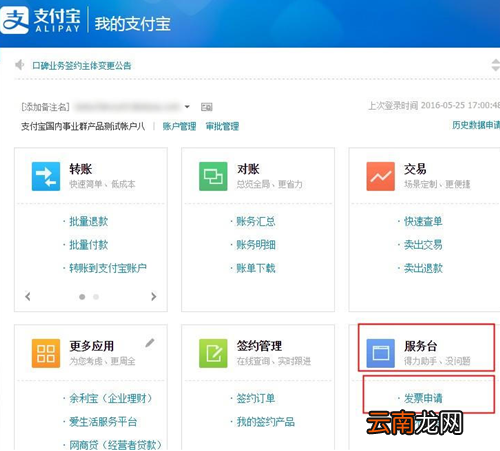Open 余利宝（企业理财）link
The image size is (500, 451).
click(x=111, y=398)
